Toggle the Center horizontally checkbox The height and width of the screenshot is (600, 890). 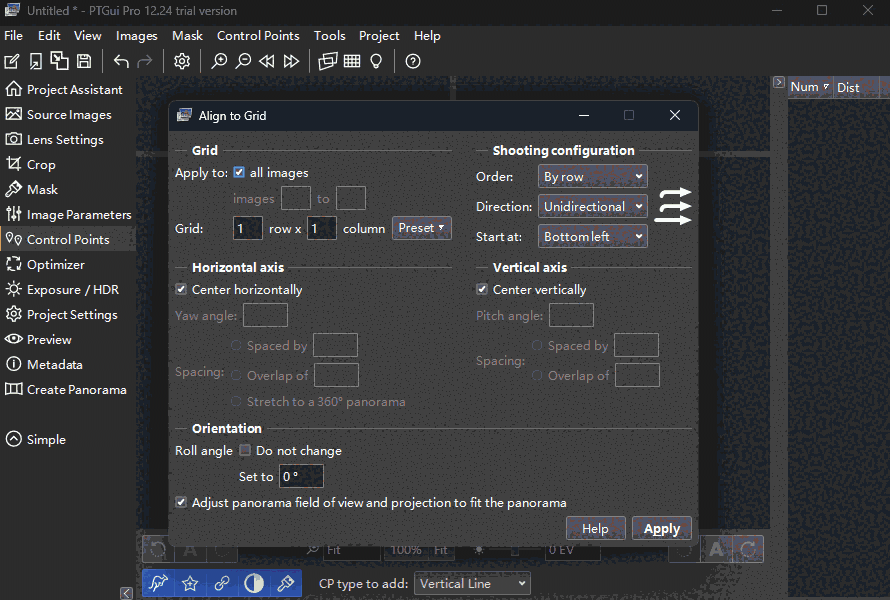[181, 290]
